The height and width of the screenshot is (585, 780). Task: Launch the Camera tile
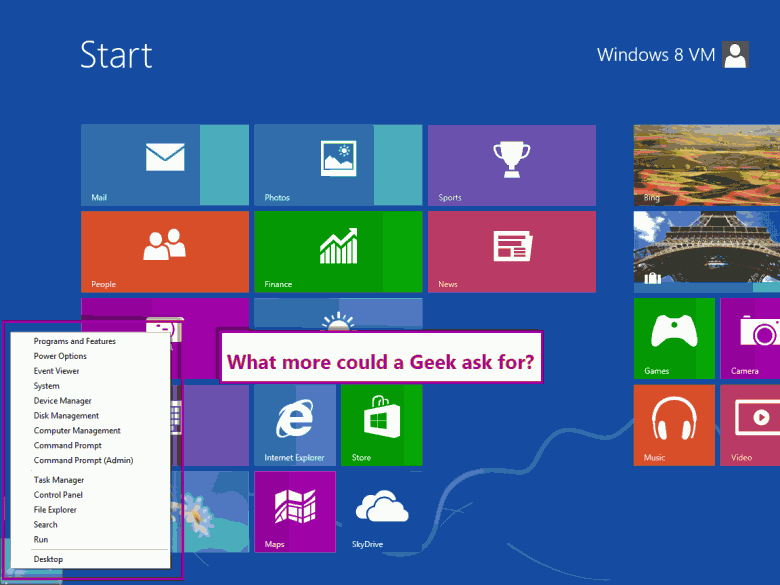coord(750,338)
